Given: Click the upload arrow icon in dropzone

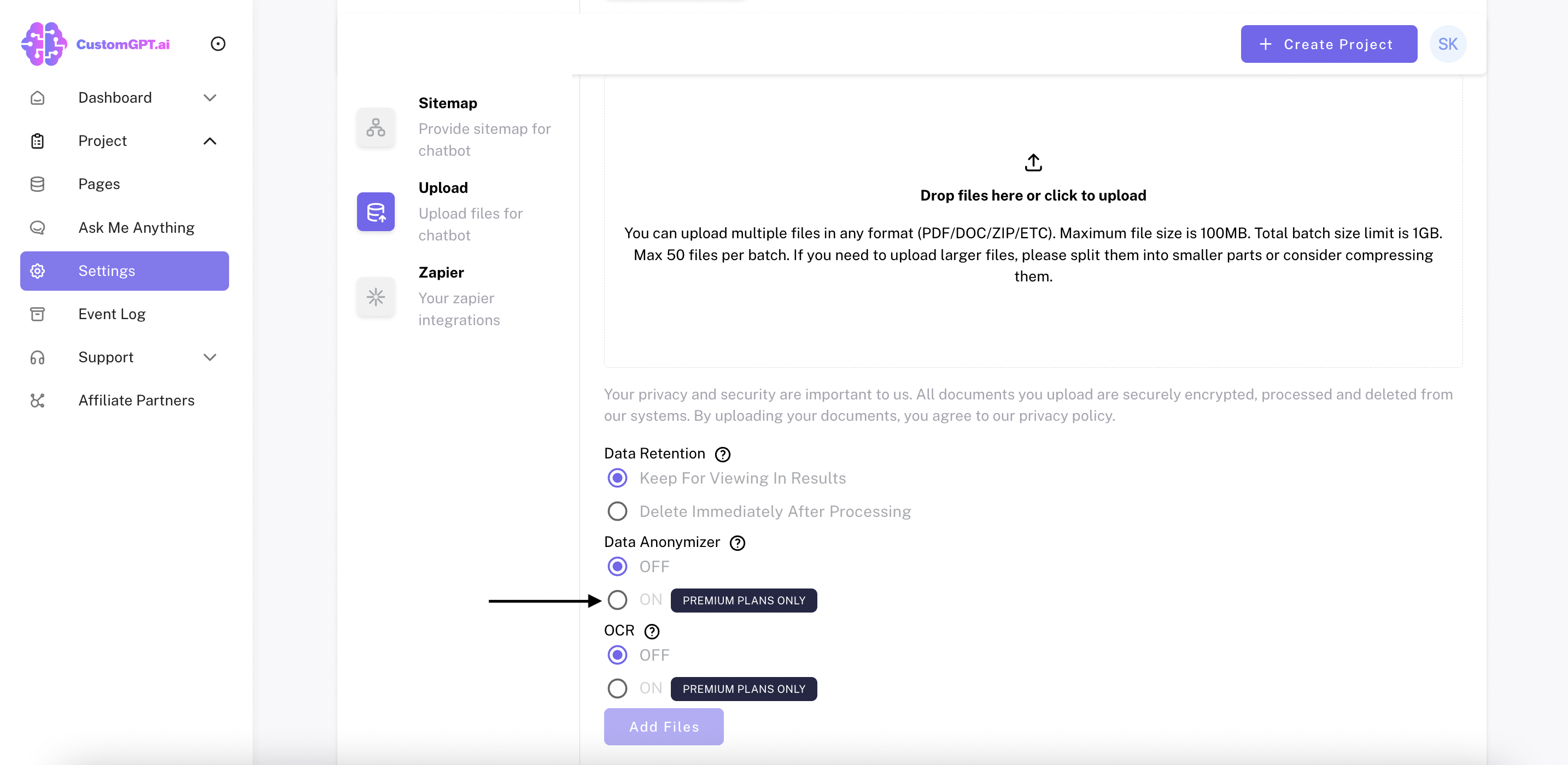Looking at the screenshot, I should [1033, 162].
